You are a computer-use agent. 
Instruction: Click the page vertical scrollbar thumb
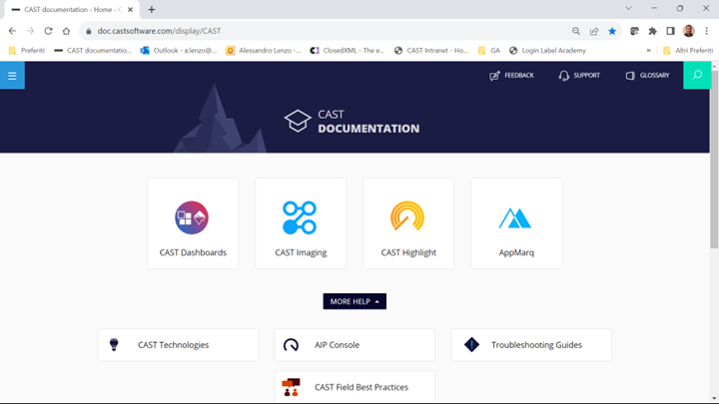(x=714, y=159)
